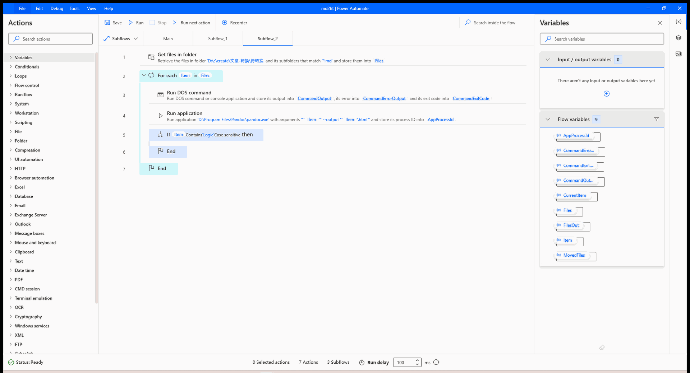
Task: Click the Get files in folder action icon
Action: point(151,57)
